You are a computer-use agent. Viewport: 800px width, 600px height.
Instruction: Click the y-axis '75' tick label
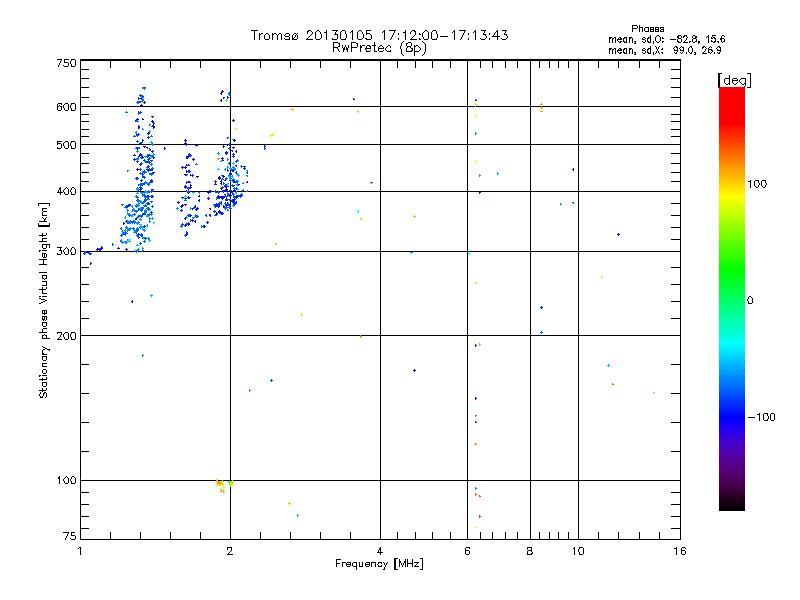tap(70, 536)
